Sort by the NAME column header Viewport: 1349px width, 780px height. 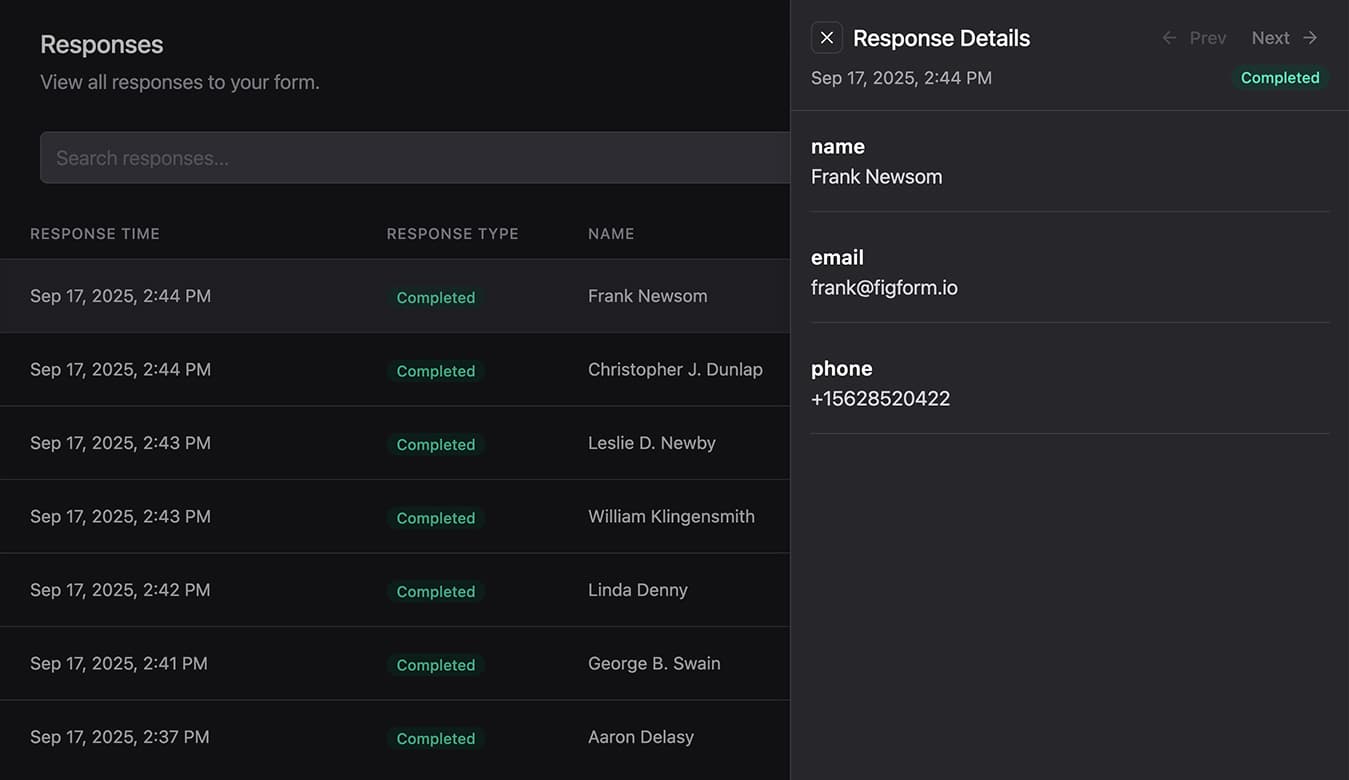tap(611, 233)
